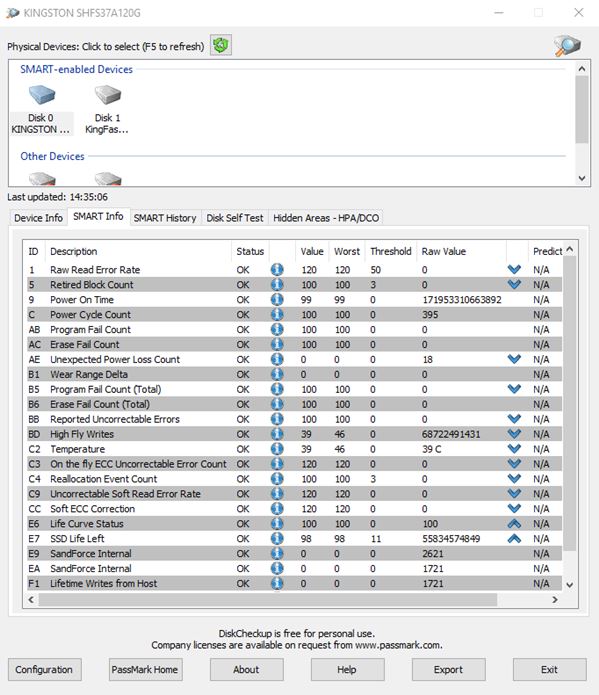Click up chevron on Life Curve Status row
The image size is (599, 695).
pyautogui.click(x=514, y=523)
